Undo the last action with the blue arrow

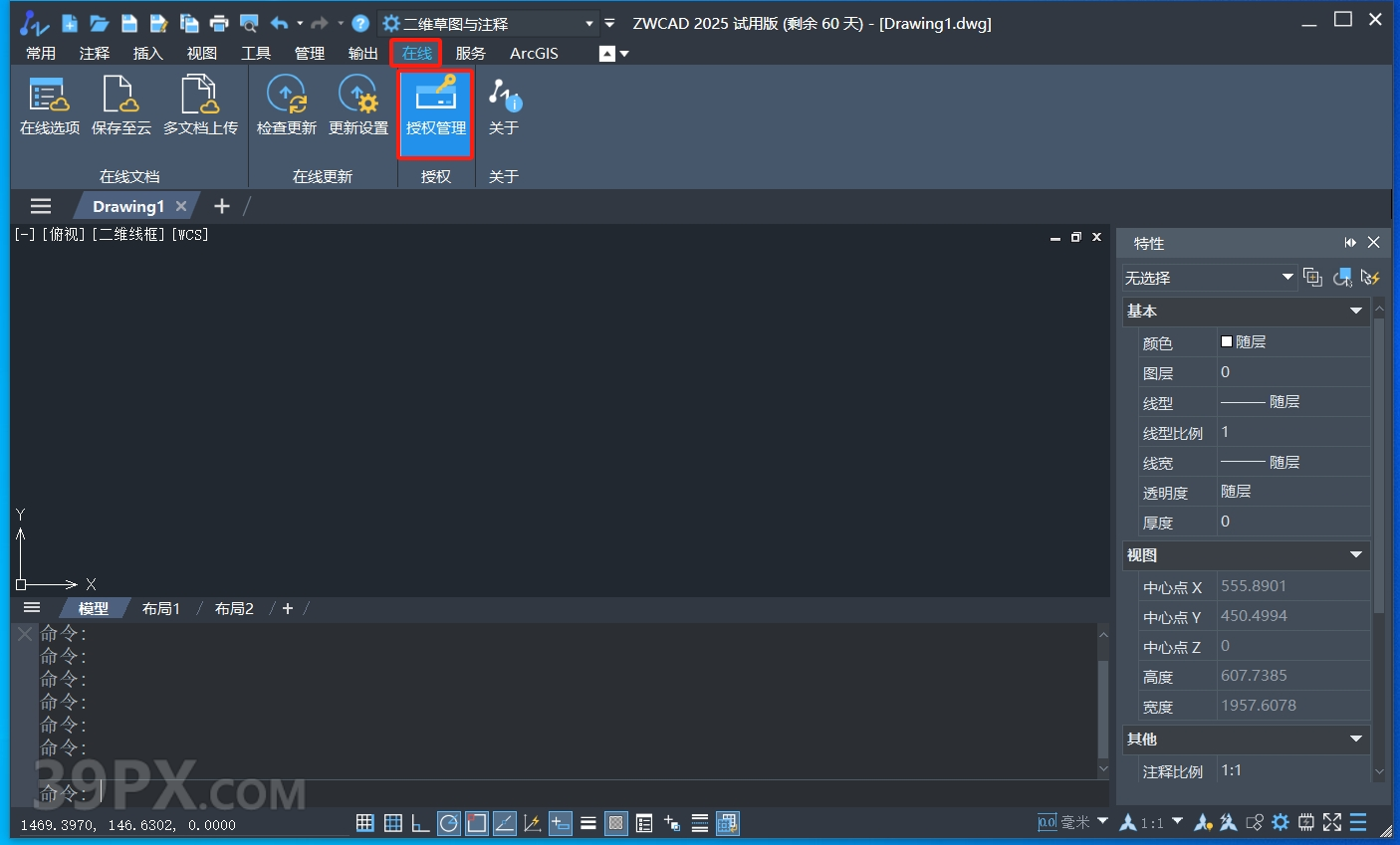(279, 23)
